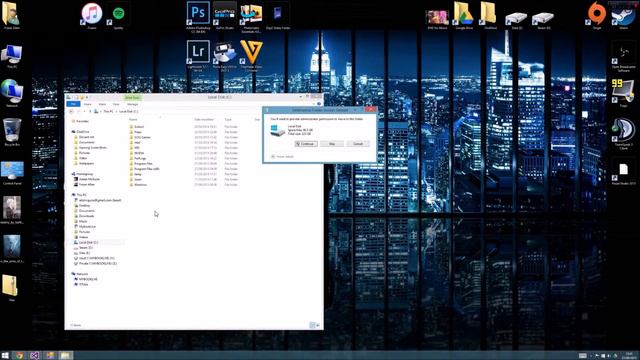This screenshot has width=640, height=360.
Task: Open Google Chrome from the taskbar
Action: pyautogui.click(x=19, y=355)
